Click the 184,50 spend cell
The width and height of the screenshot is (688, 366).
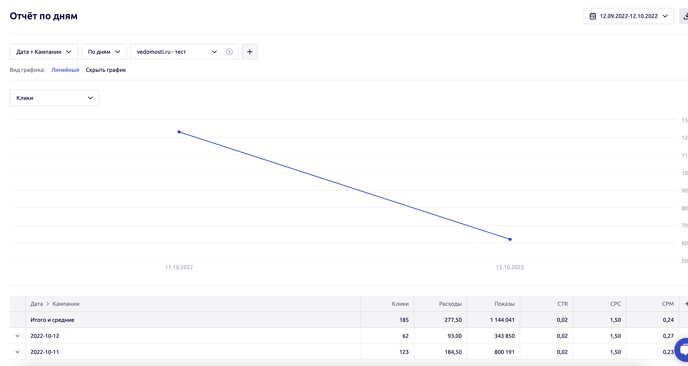(453, 352)
